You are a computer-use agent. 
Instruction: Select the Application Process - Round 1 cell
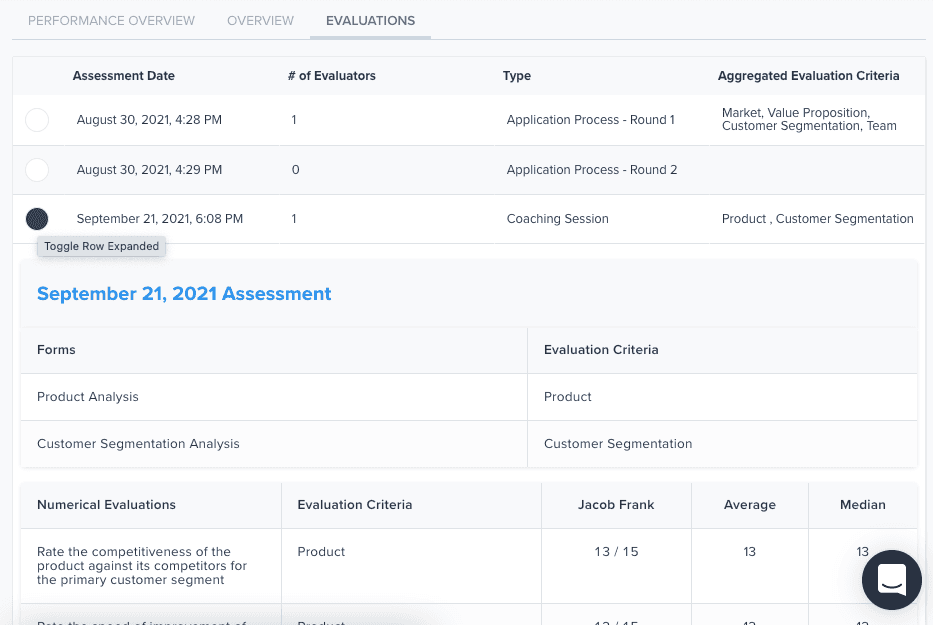(x=590, y=120)
